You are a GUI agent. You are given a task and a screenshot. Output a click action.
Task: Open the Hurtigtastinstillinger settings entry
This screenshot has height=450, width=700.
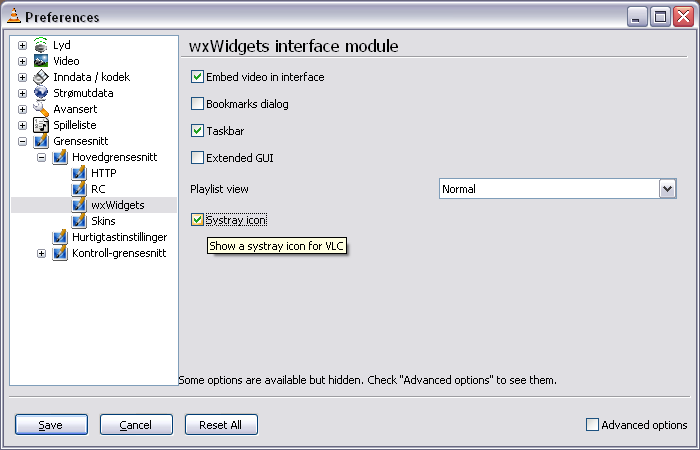click(x=120, y=237)
